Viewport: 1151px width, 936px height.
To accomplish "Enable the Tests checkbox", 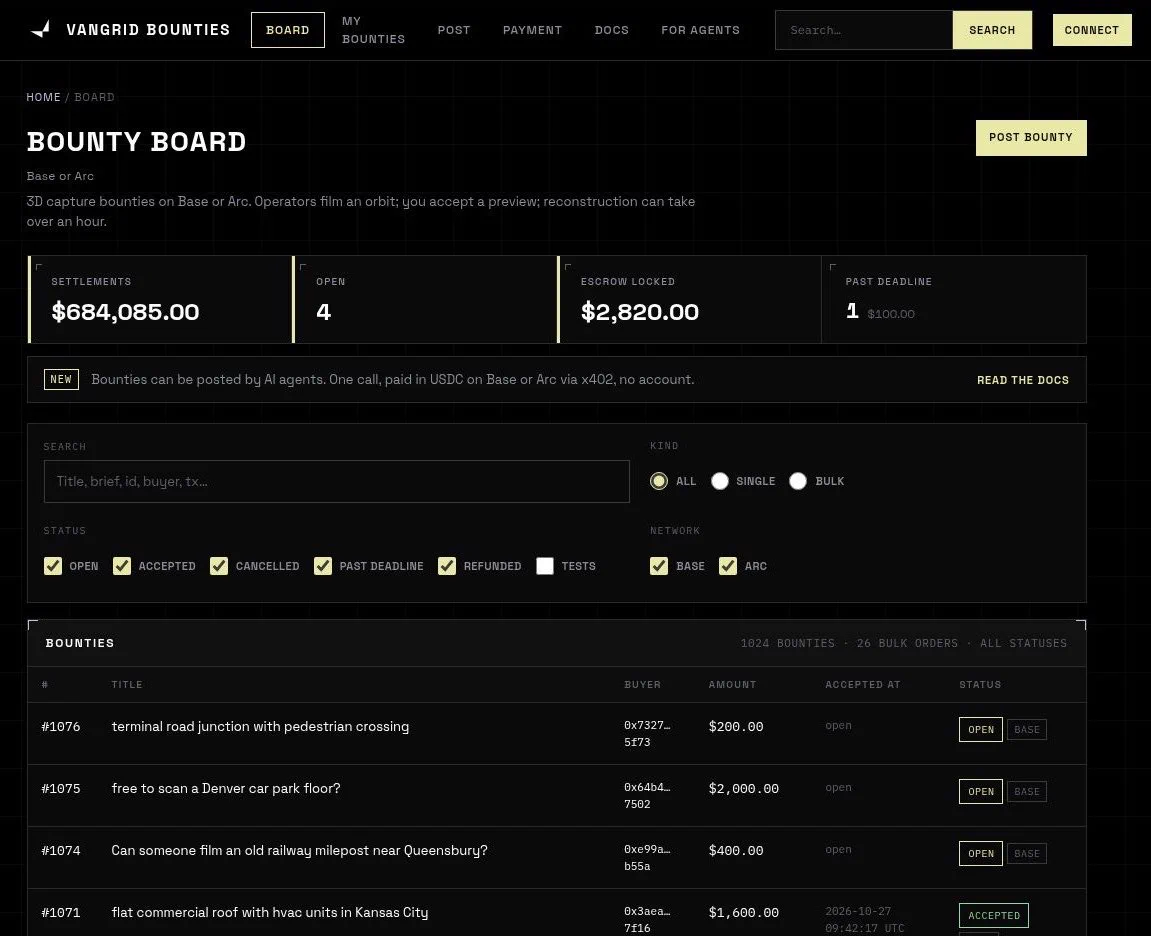I will [x=545, y=566].
